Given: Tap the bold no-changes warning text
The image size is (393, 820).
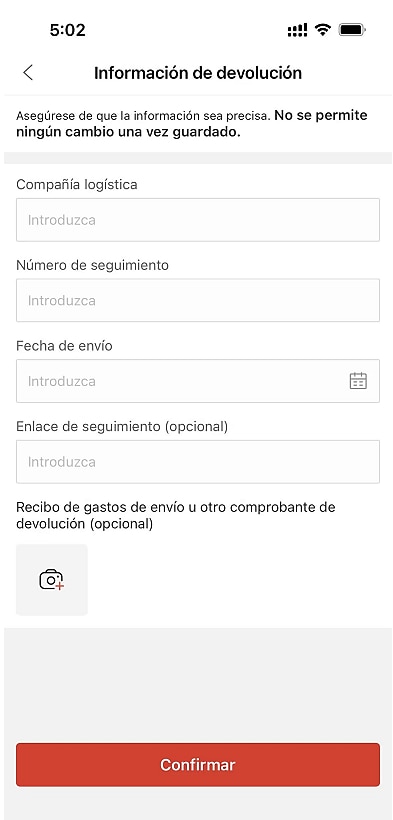Looking at the screenshot, I should point(192,124).
